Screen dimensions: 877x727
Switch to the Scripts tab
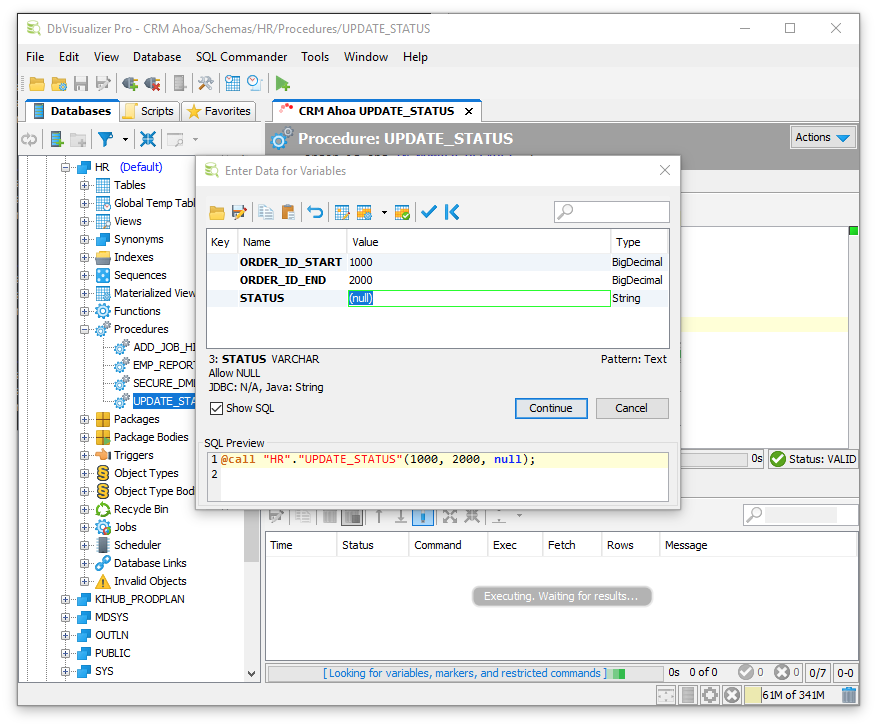coord(150,111)
